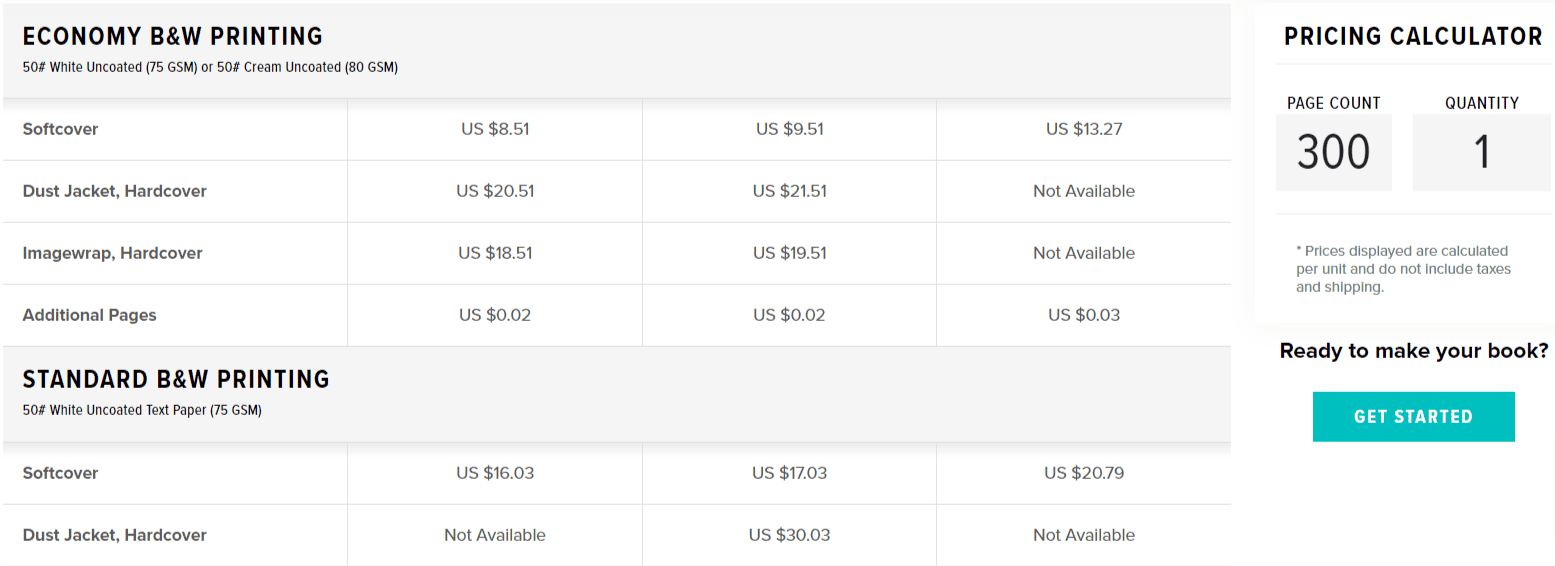Click the US $8.51 softcover price
The width and height of the screenshot is (1555, 566).
click(x=495, y=129)
